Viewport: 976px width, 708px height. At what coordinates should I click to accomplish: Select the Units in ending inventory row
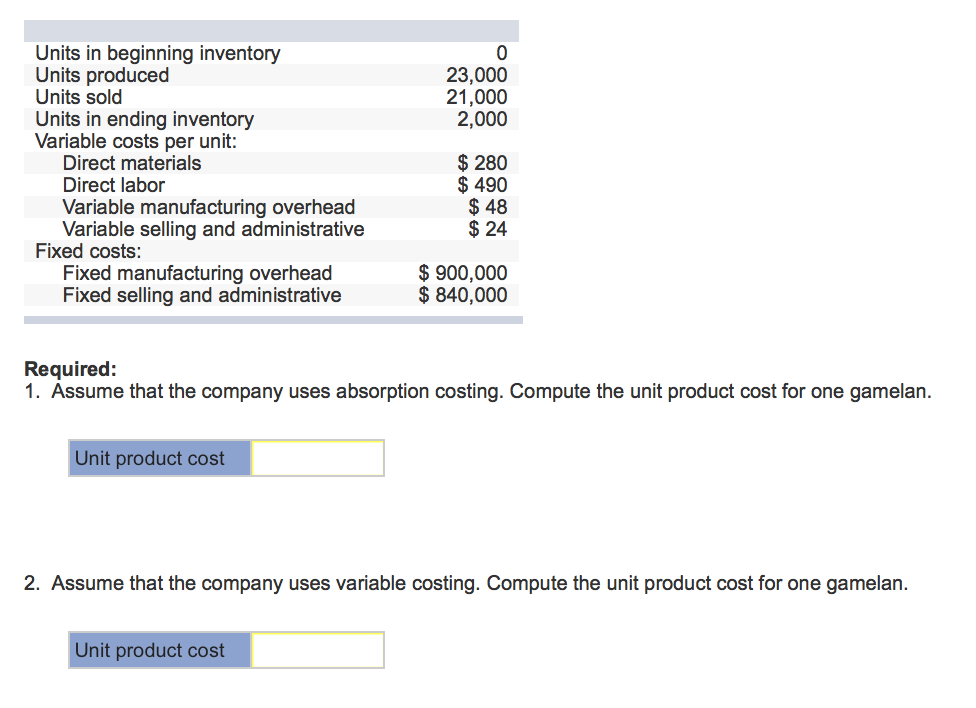pyautogui.click(x=144, y=119)
